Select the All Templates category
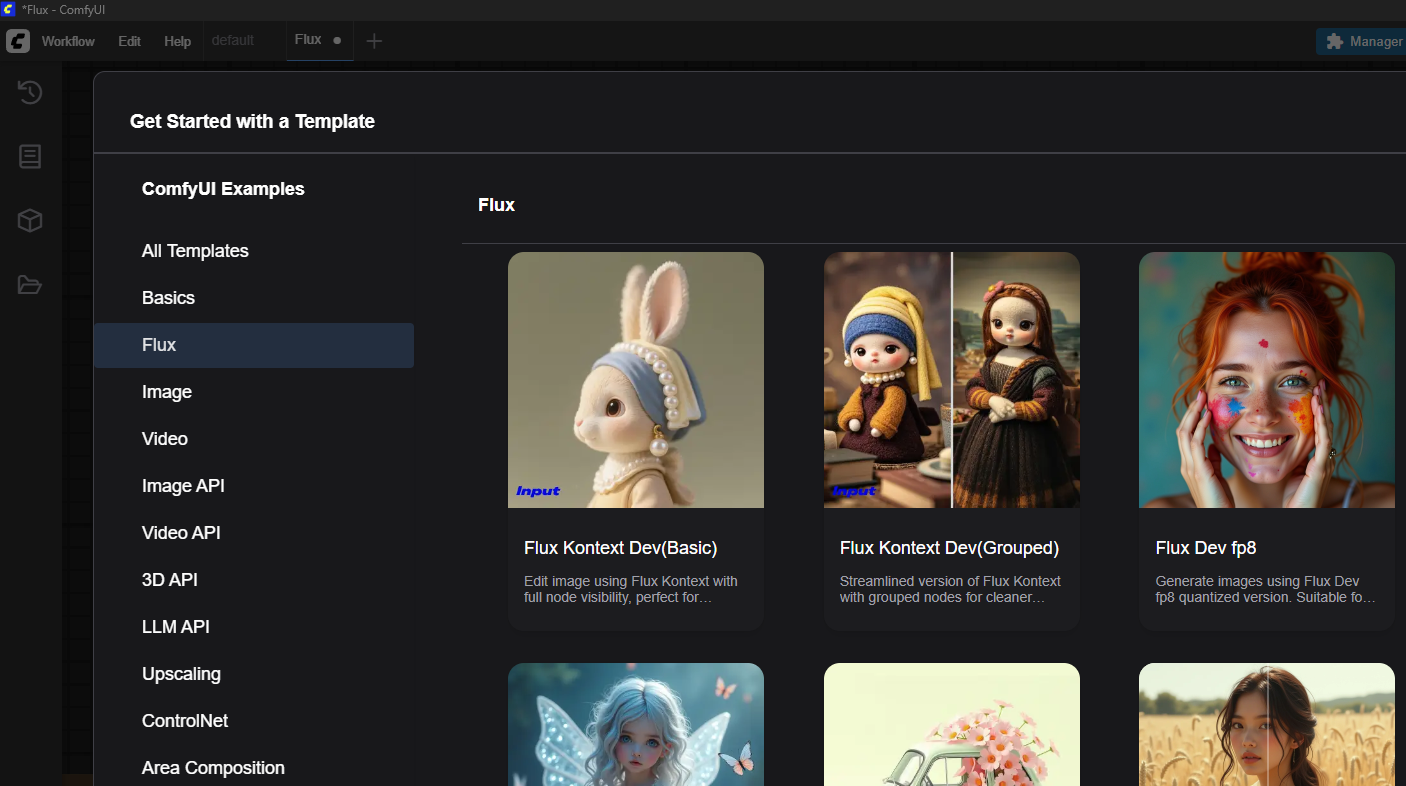Image resolution: width=1406 pixels, height=786 pixels. (x=195, y=251)
